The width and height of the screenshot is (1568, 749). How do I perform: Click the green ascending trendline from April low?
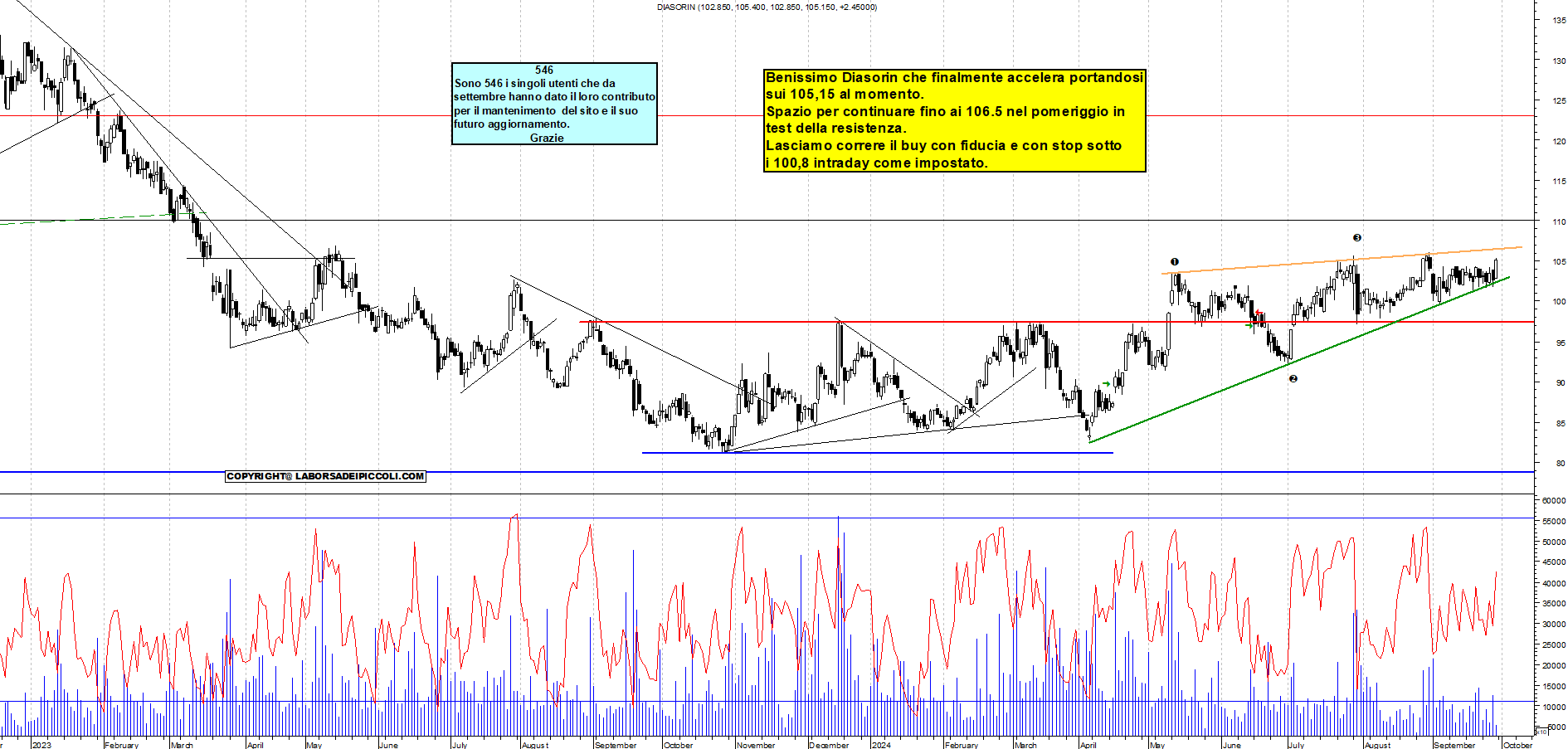click(x=1299, y=359)
